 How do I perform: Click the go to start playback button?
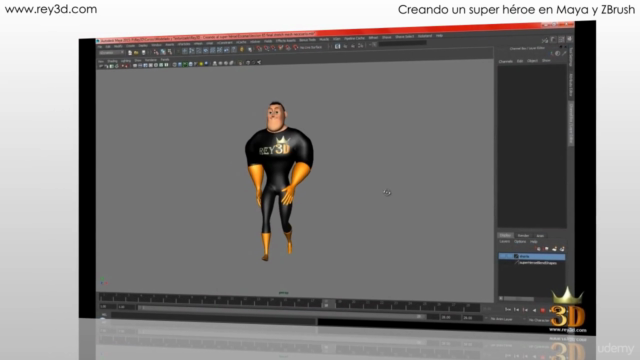507,309
